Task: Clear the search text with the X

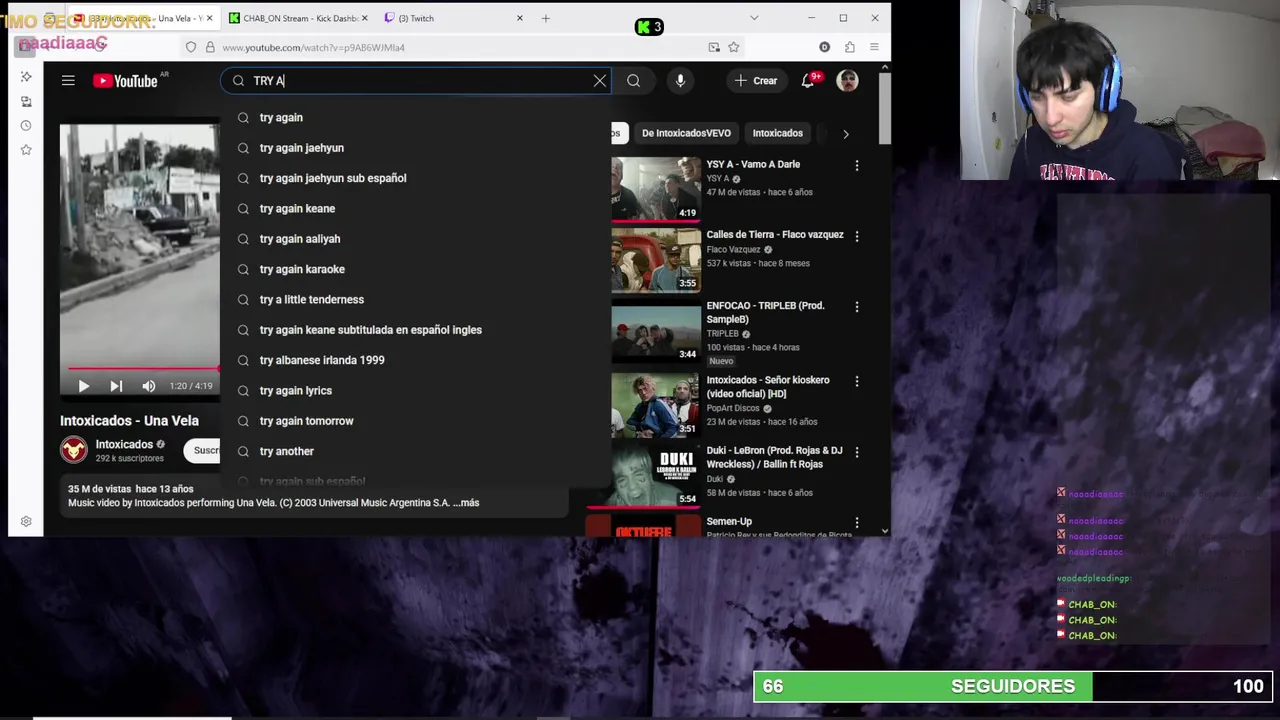Action: click(x=600, y=81)
